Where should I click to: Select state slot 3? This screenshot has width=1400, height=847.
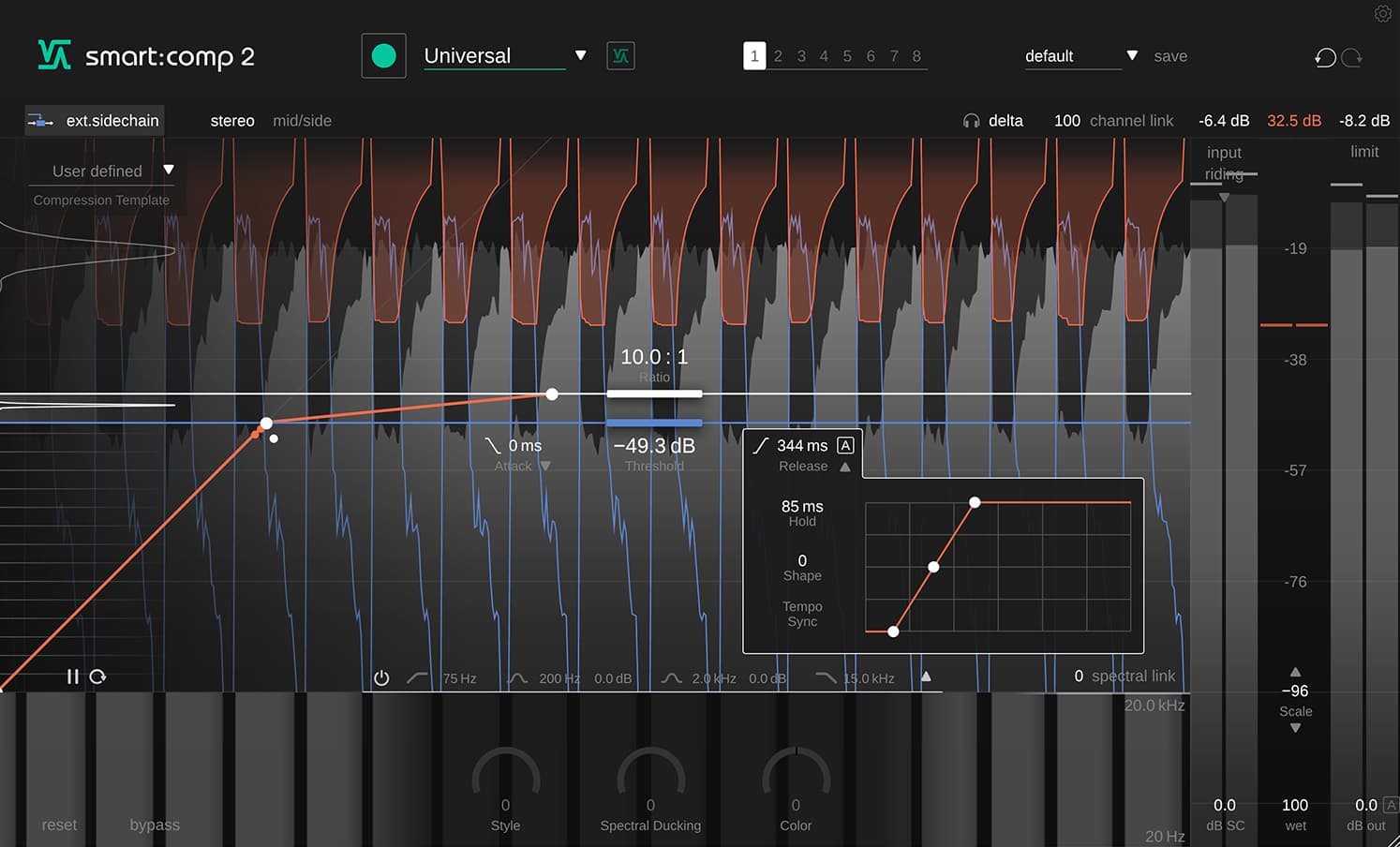pos(801,56)
